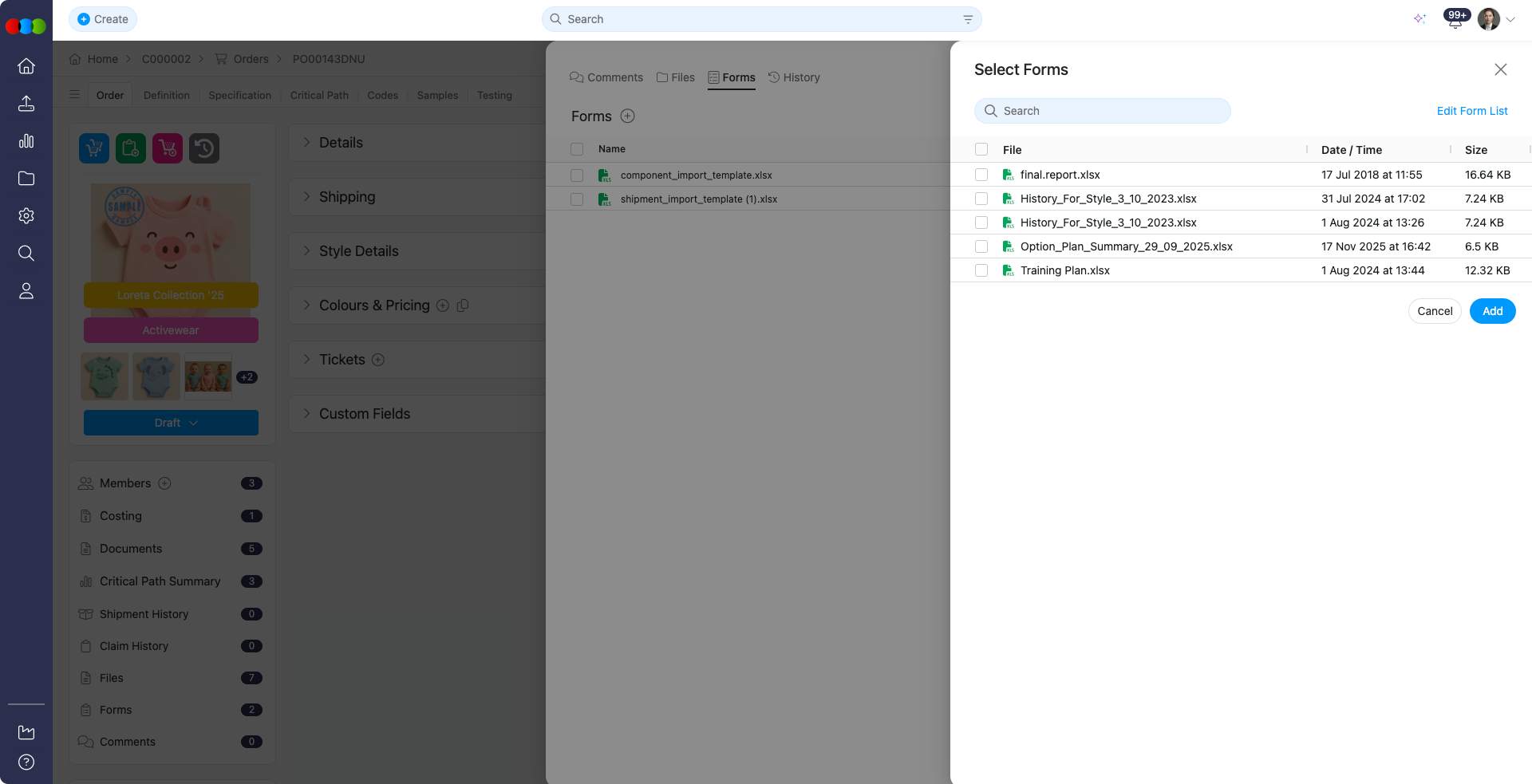Expand the Draft status dropdown

[171, 423]
